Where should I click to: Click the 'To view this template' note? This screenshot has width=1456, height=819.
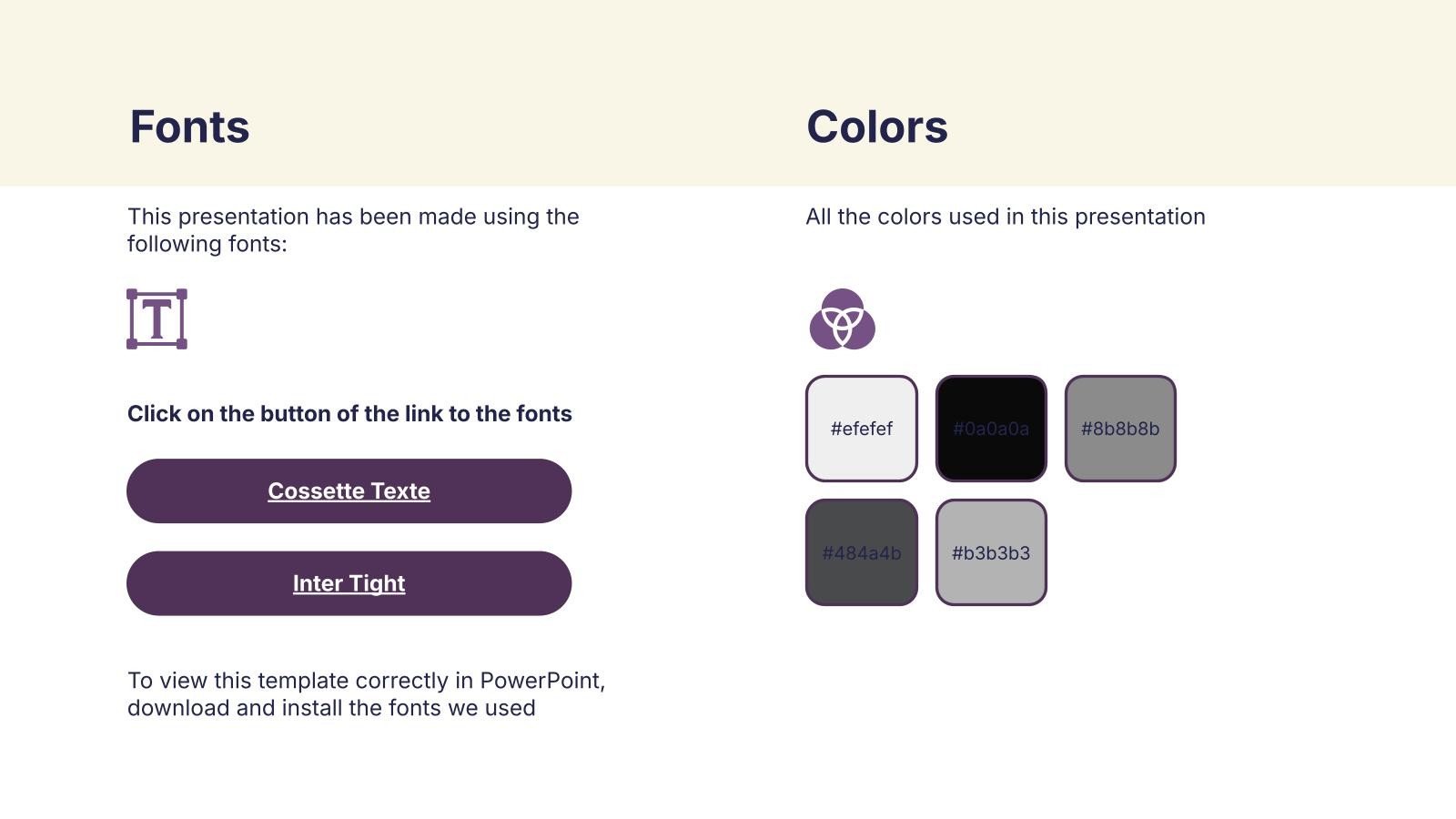coord(366,694)
